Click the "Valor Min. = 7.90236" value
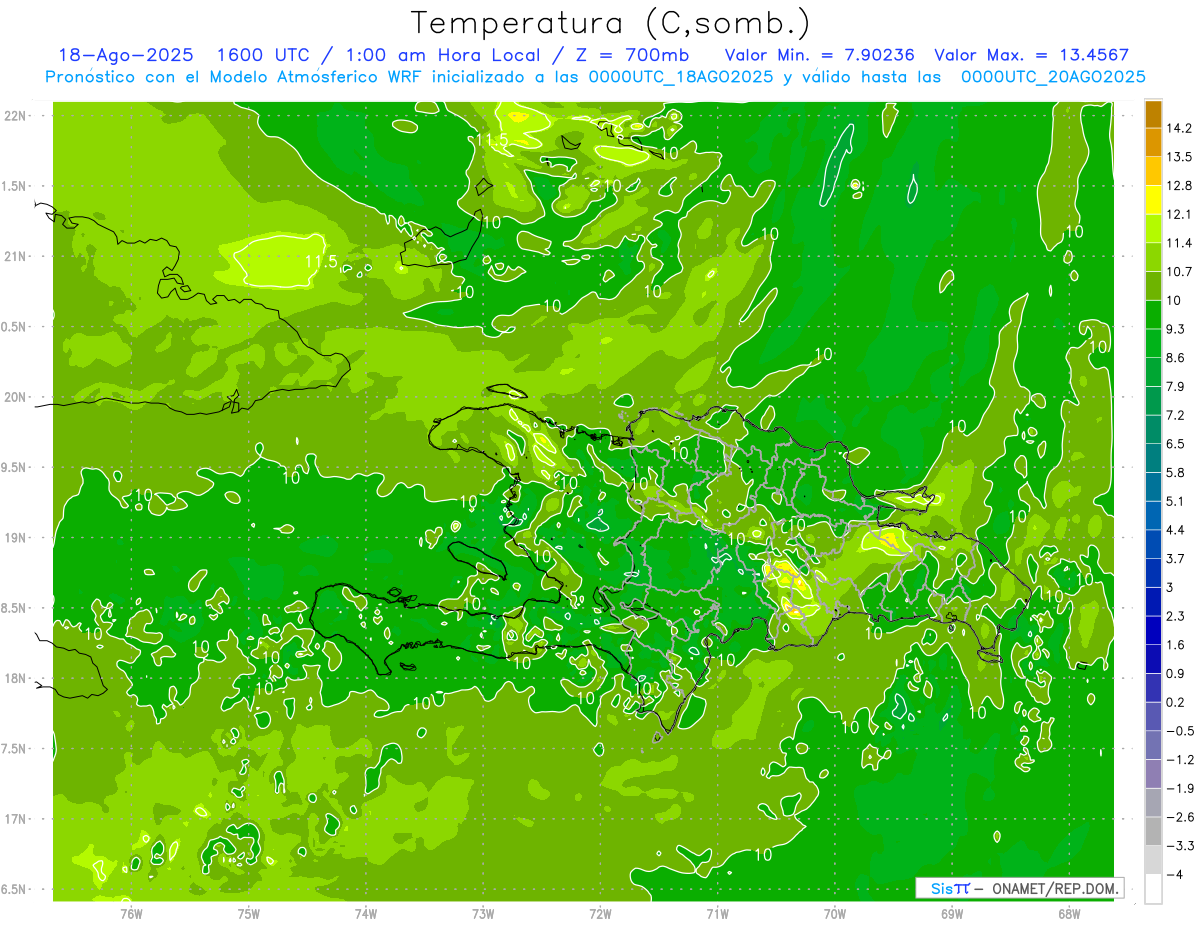This screenshot has width=1200, height=927. coord(819,55)
